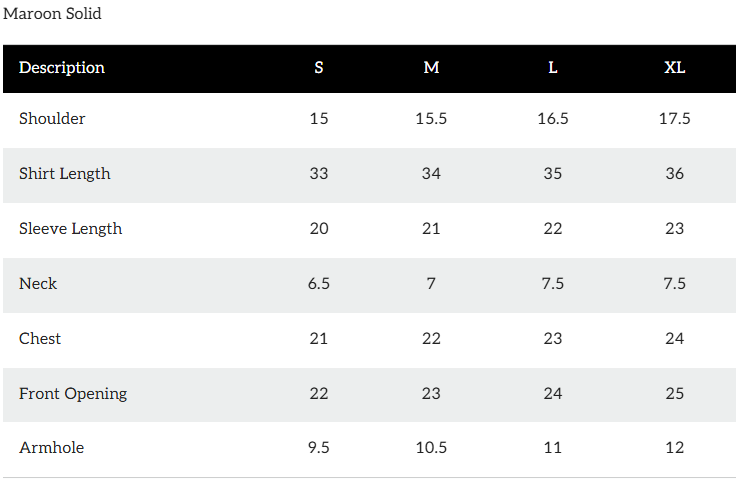
Task: Select the Armhole row label
Action: (x=51, y=448)
